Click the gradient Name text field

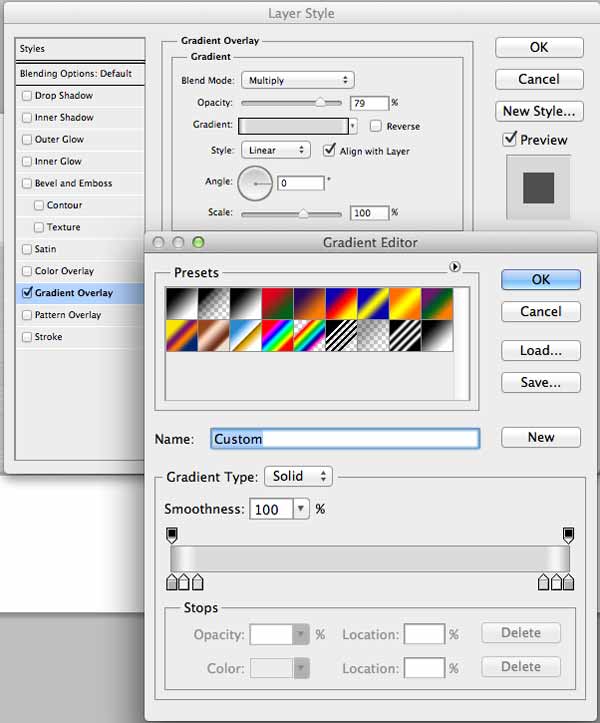pos(345,439)
